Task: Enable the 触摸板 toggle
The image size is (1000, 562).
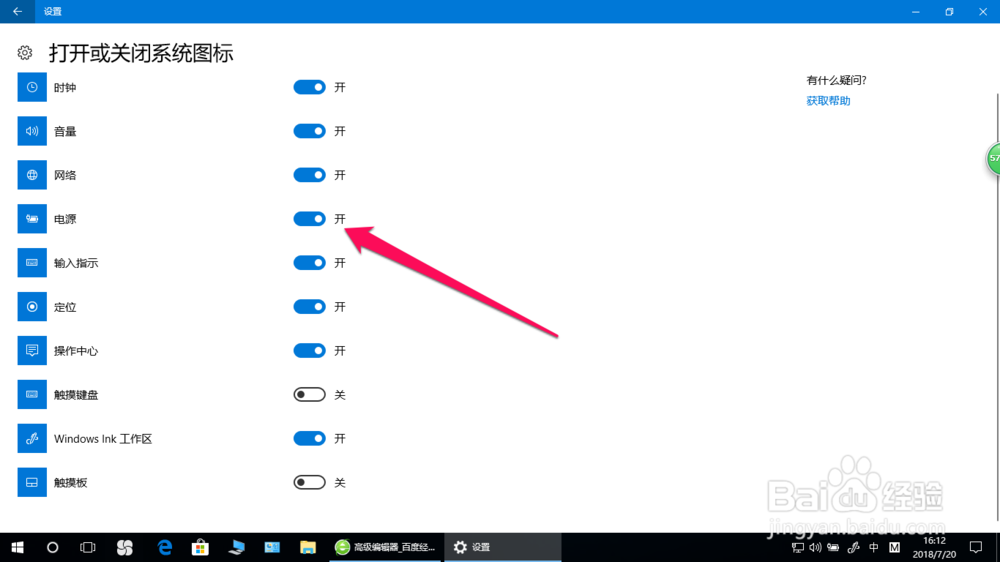Action: point(309,482)
